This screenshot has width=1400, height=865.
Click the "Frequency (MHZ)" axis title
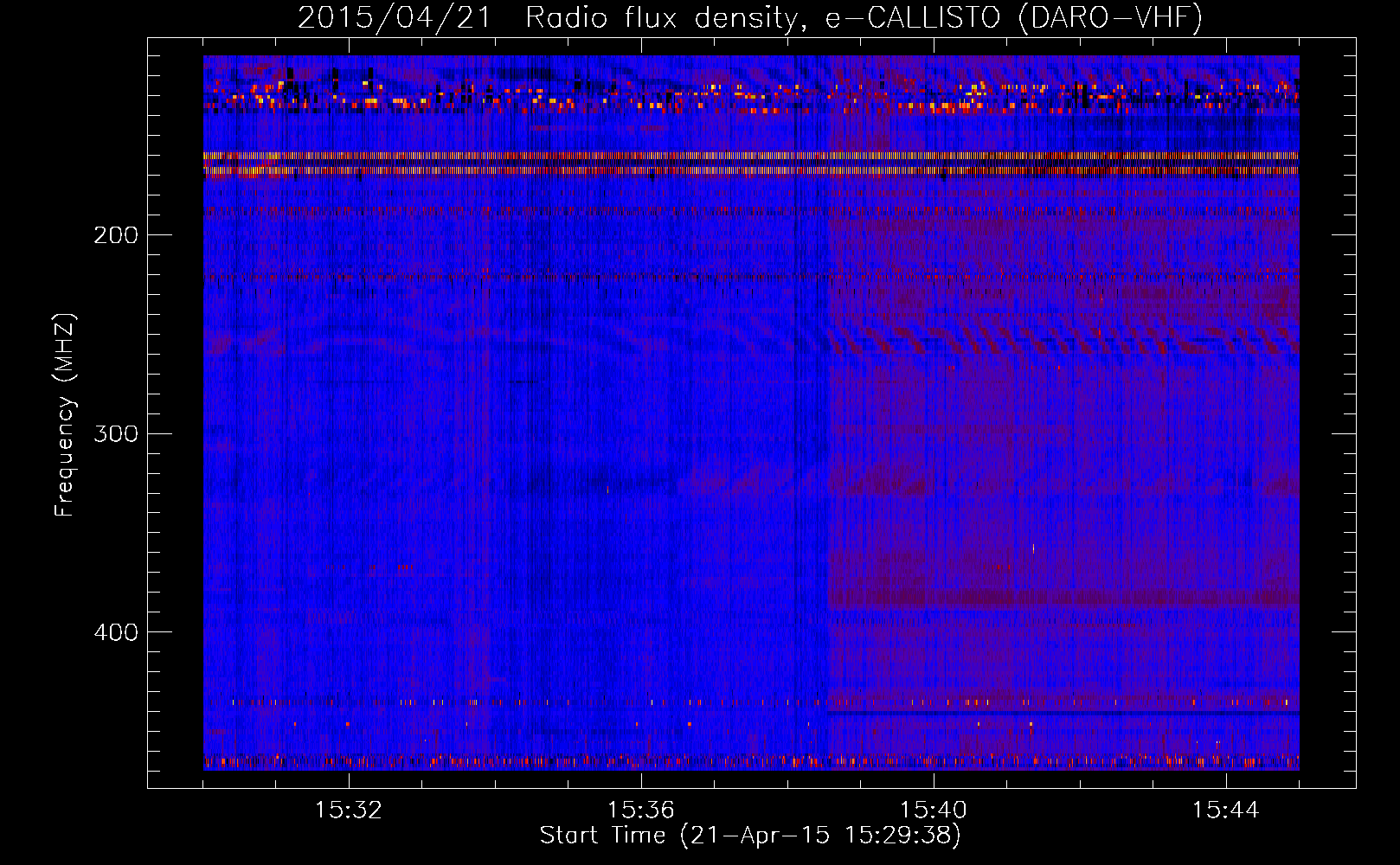click(65, 414)
